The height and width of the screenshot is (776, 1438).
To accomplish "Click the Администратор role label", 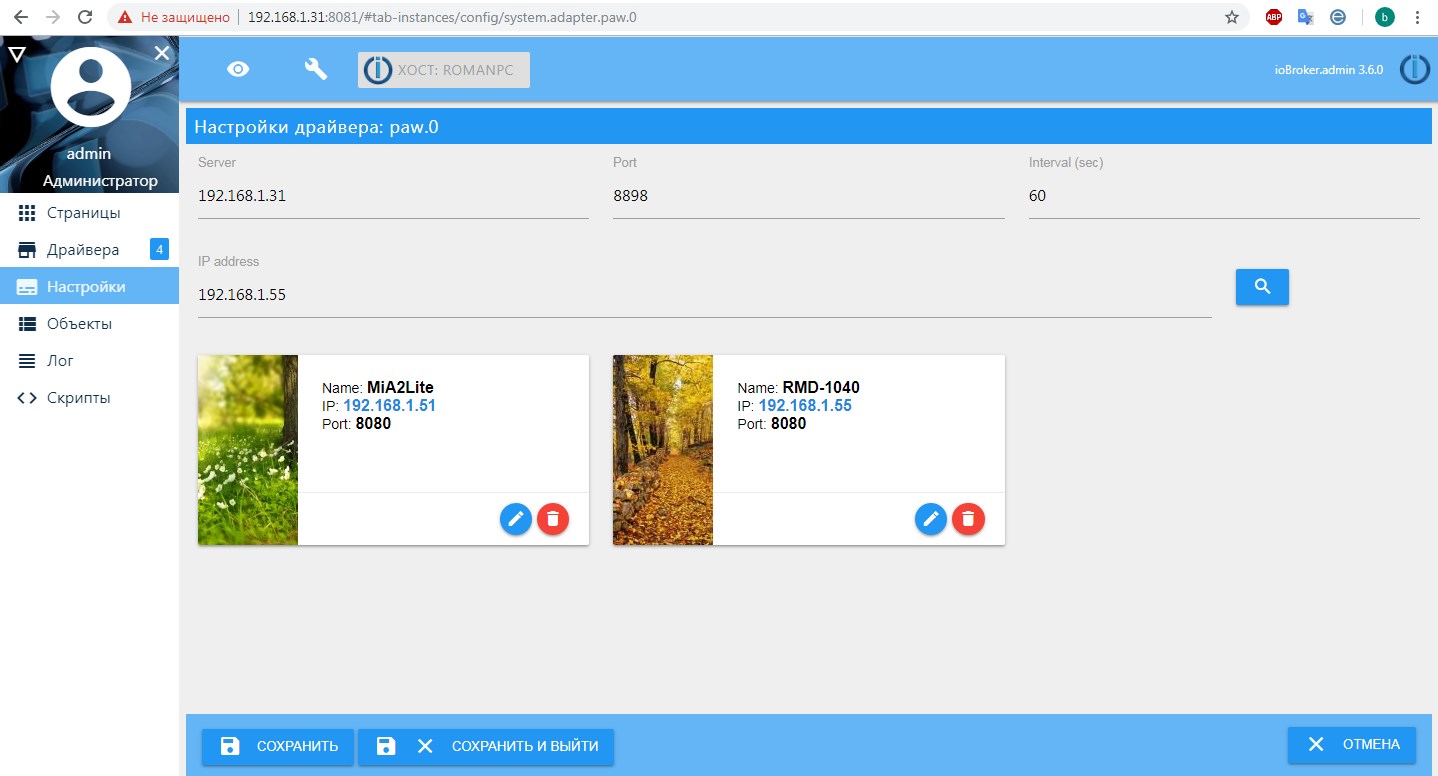I will 100,181.
